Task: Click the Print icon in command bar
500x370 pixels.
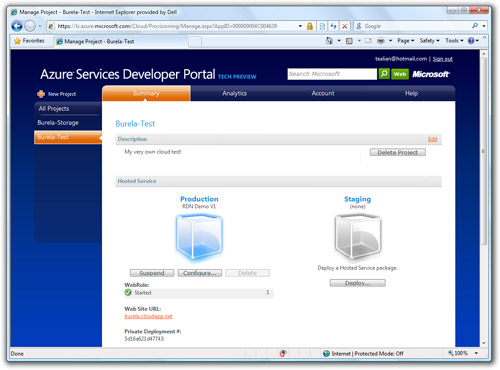Action: click(381, 41)
